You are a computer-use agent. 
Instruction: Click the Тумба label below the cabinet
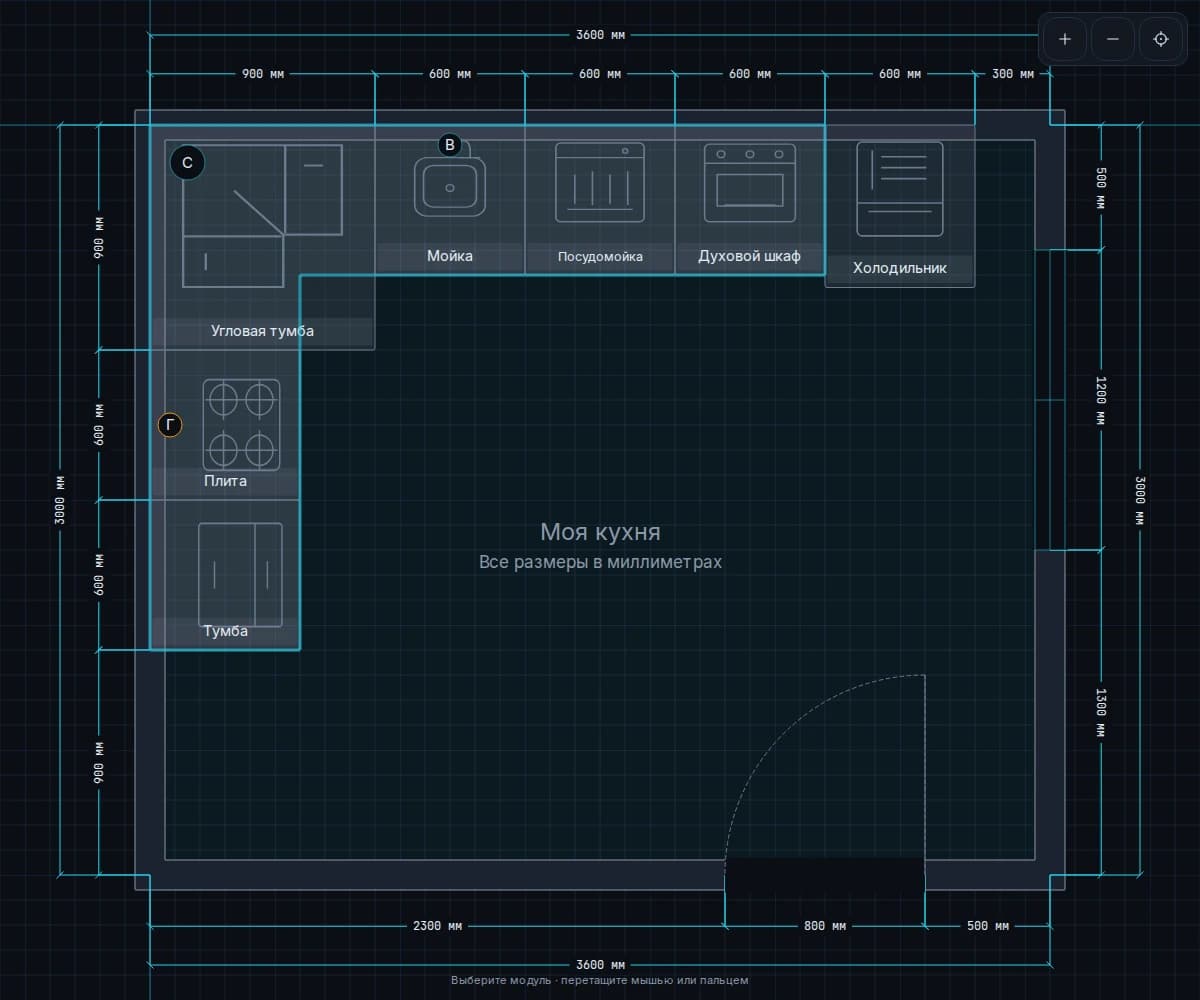226,631
